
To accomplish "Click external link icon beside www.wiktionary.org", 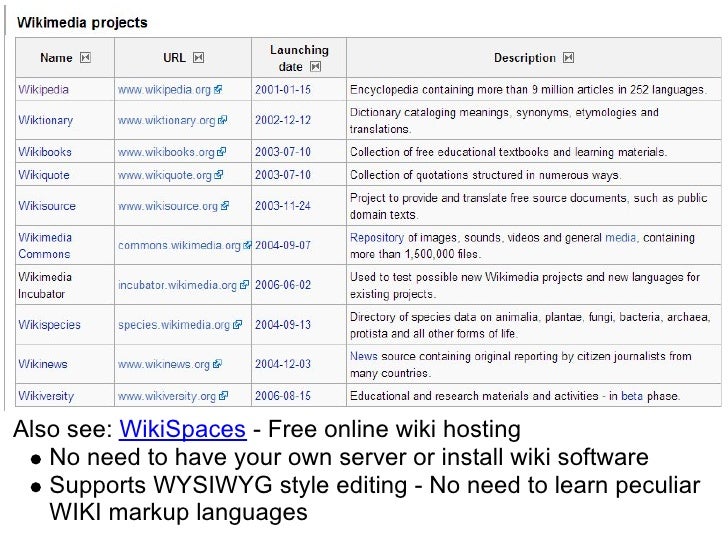I will [222, 120].
